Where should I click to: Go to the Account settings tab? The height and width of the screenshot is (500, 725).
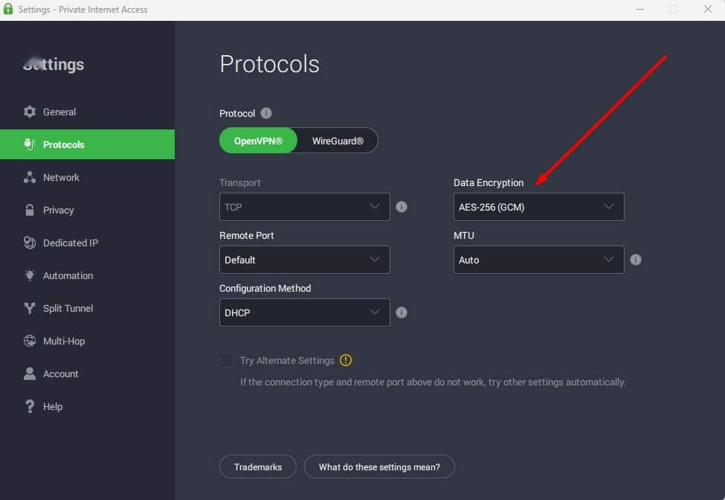point(60,374)
